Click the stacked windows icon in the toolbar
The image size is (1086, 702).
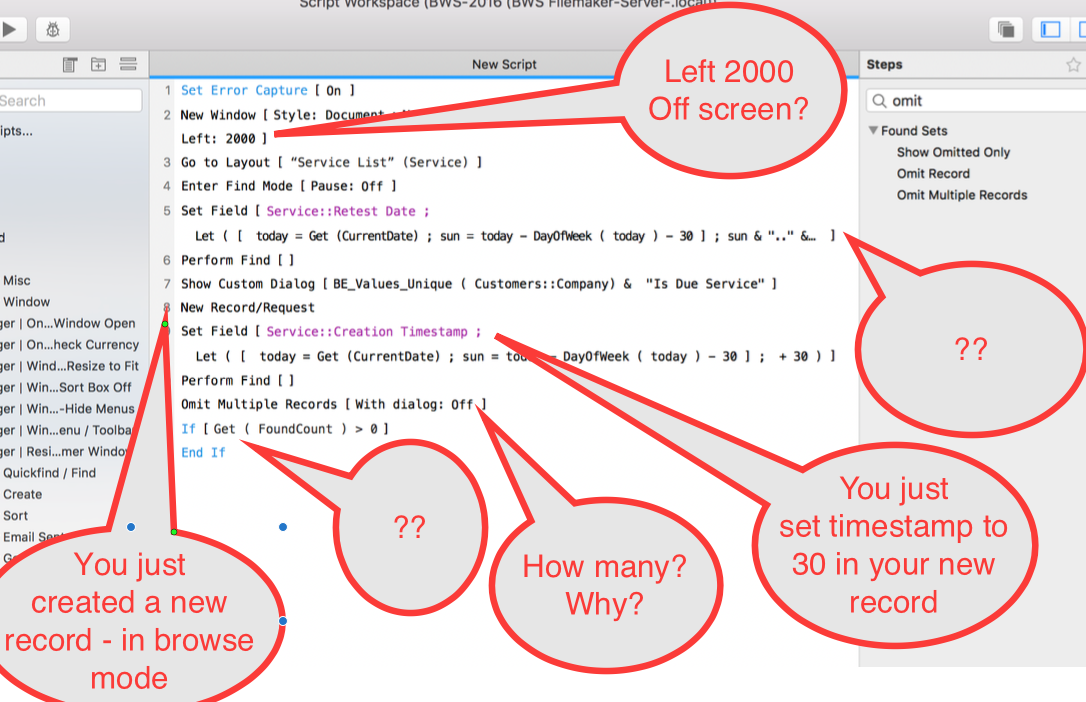tap(1006, 29)
